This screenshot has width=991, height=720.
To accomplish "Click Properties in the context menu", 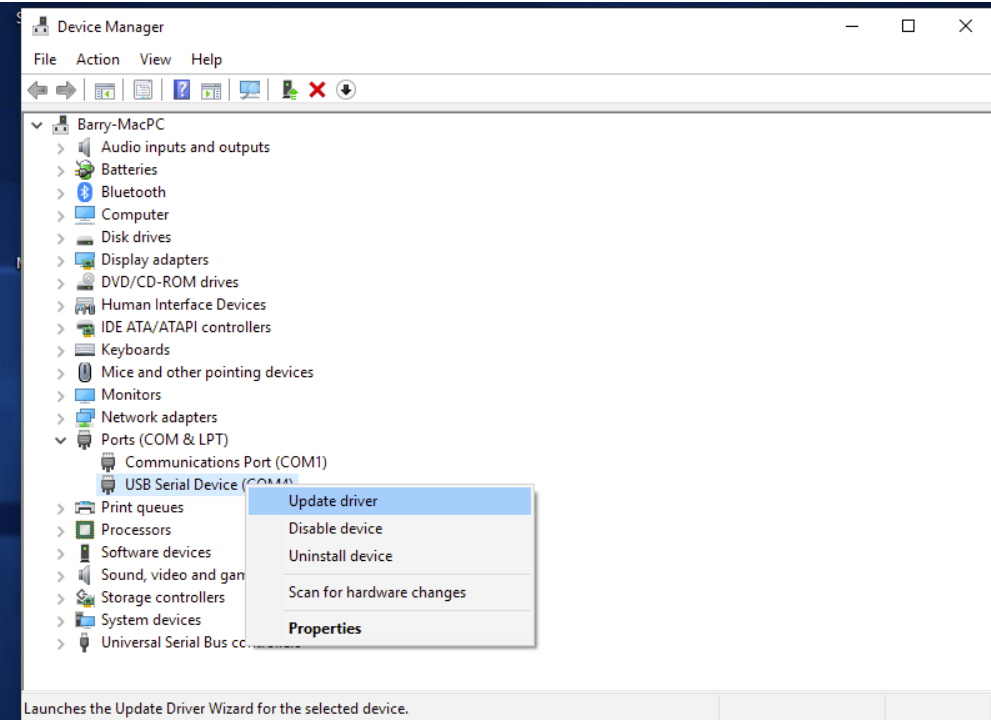I will pos(325,628).
